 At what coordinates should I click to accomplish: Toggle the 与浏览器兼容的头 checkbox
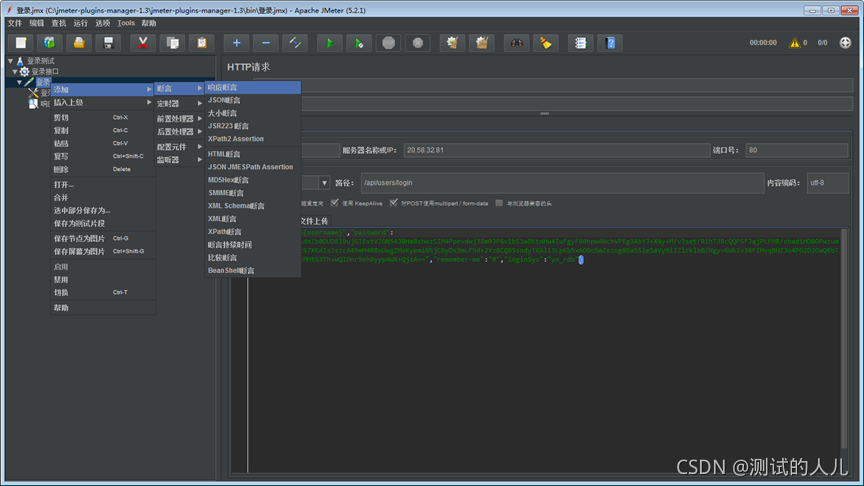coord(499,203)
